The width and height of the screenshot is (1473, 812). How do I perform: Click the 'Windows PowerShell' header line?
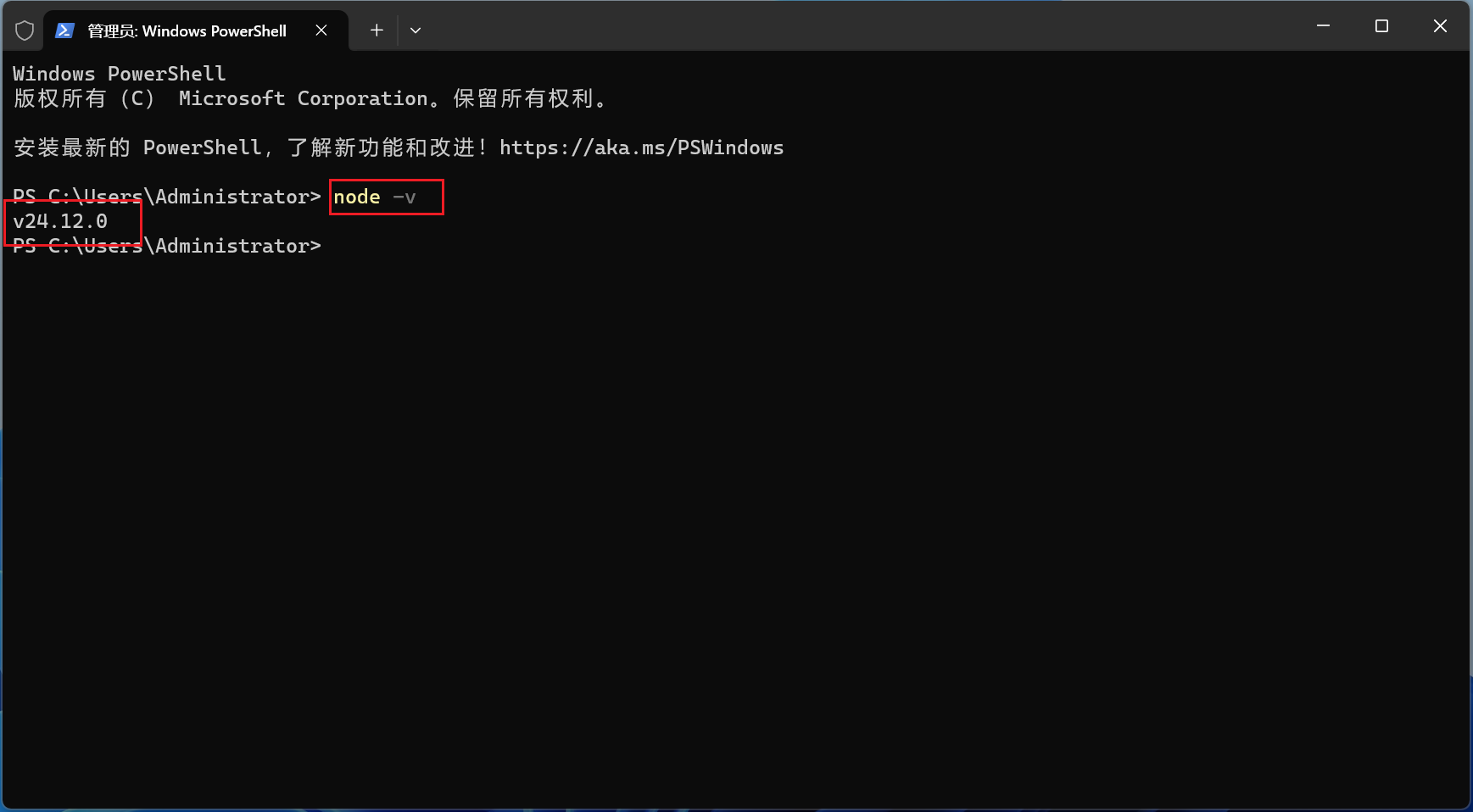(x=119, y=74)
